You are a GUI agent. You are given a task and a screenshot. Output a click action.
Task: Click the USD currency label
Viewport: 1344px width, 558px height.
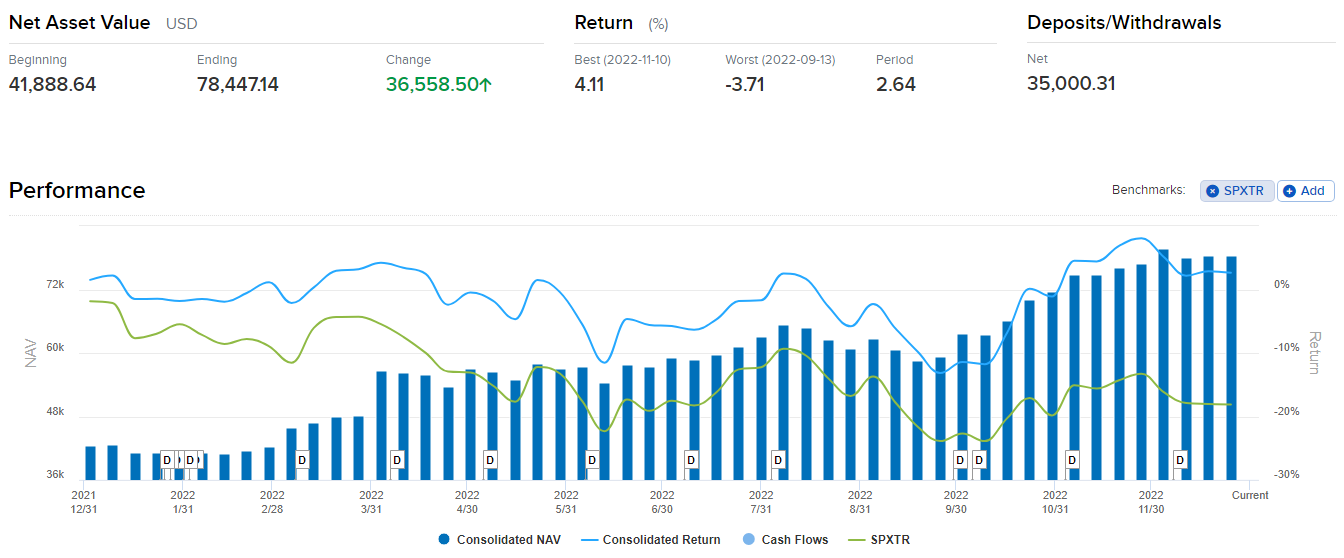(x=181, y=23)
